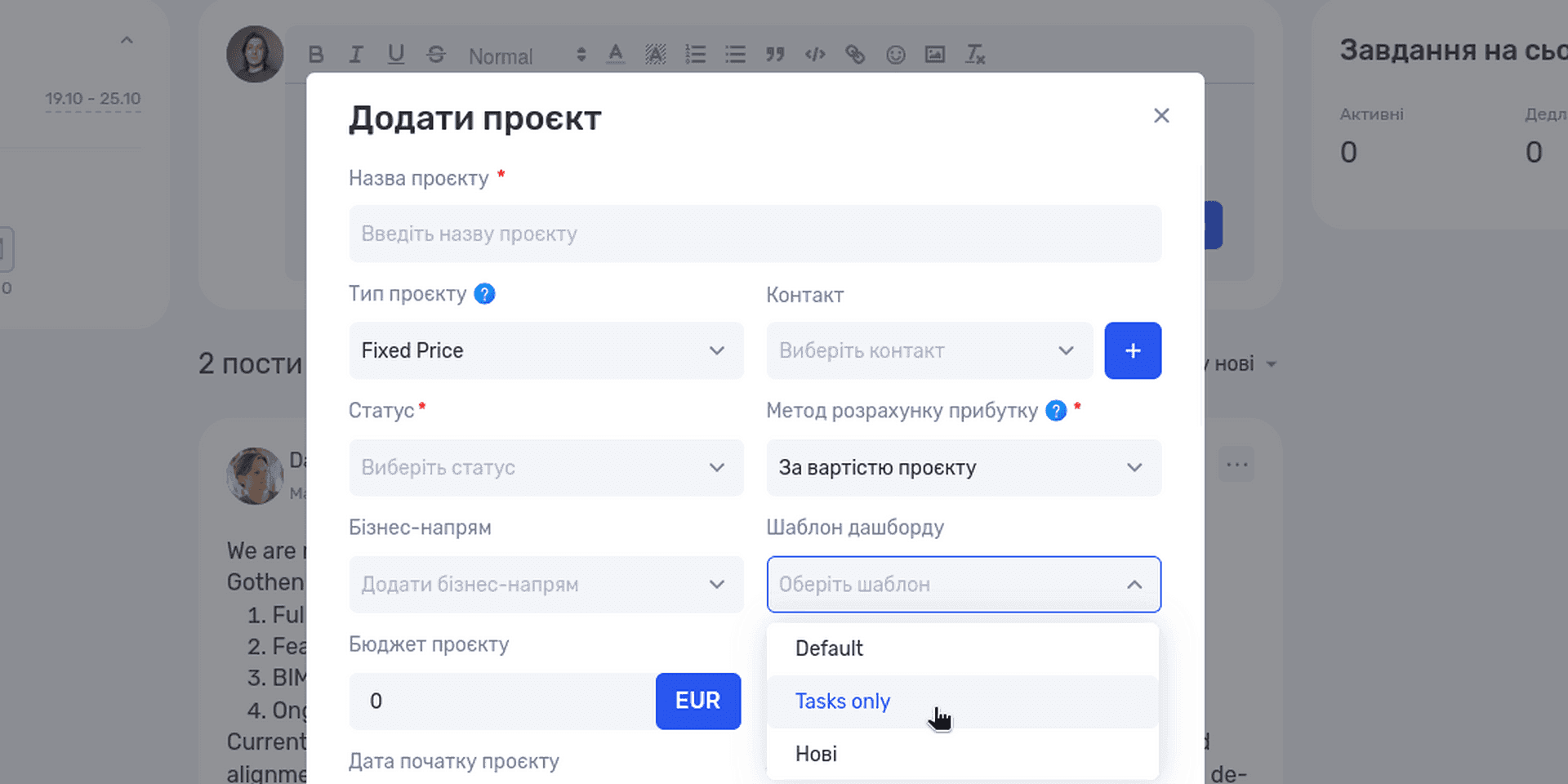Open the Виберіть статус dropdown
This screenshot has width=1568, height=784.
[546, 467]
